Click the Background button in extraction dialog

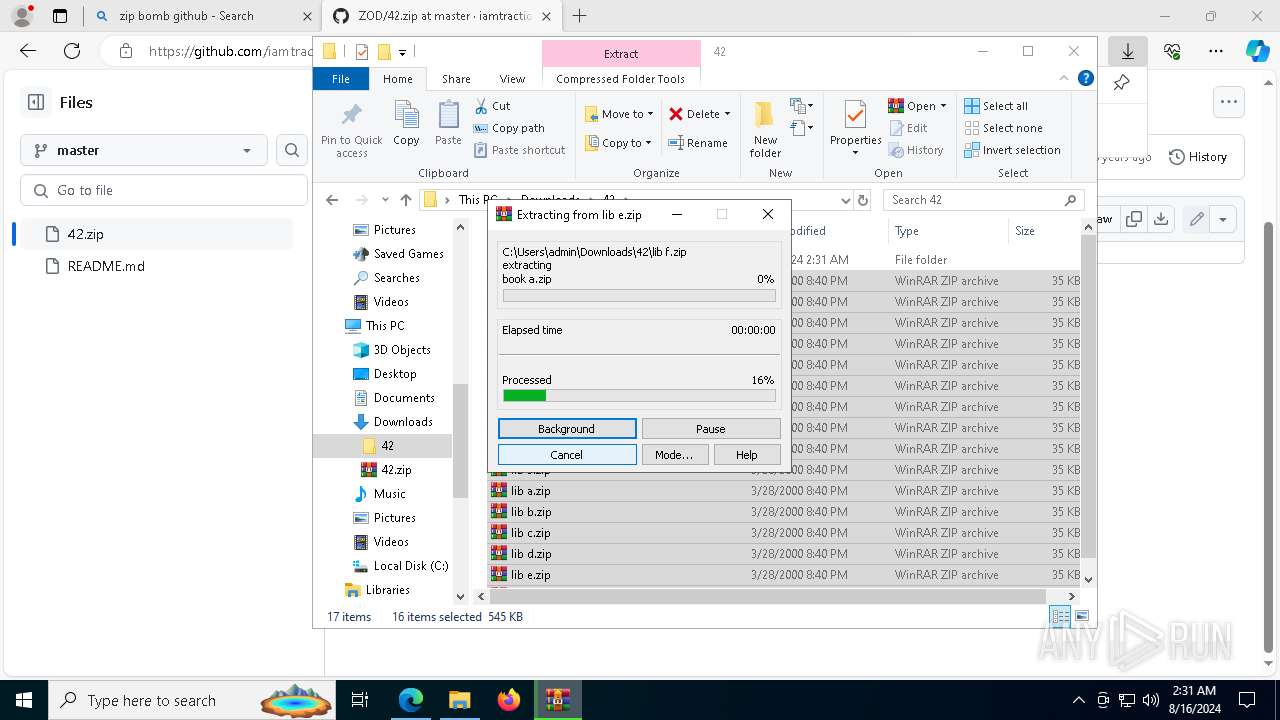[x=567, y=429]
